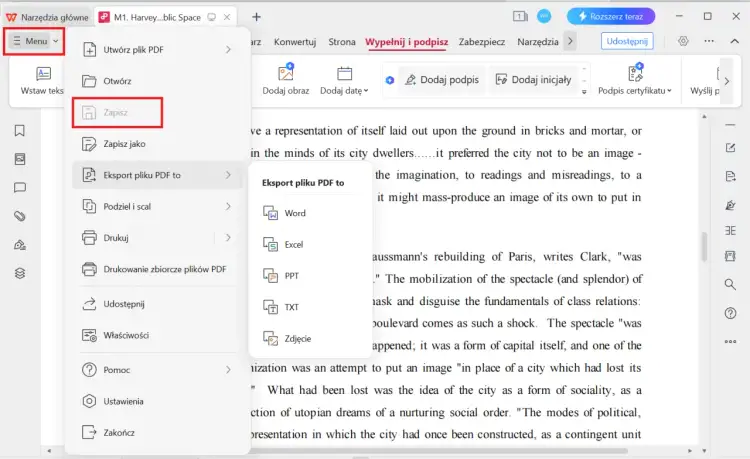Open layers panel in left sidebar
750x459 pixels.
click(20, 273)
